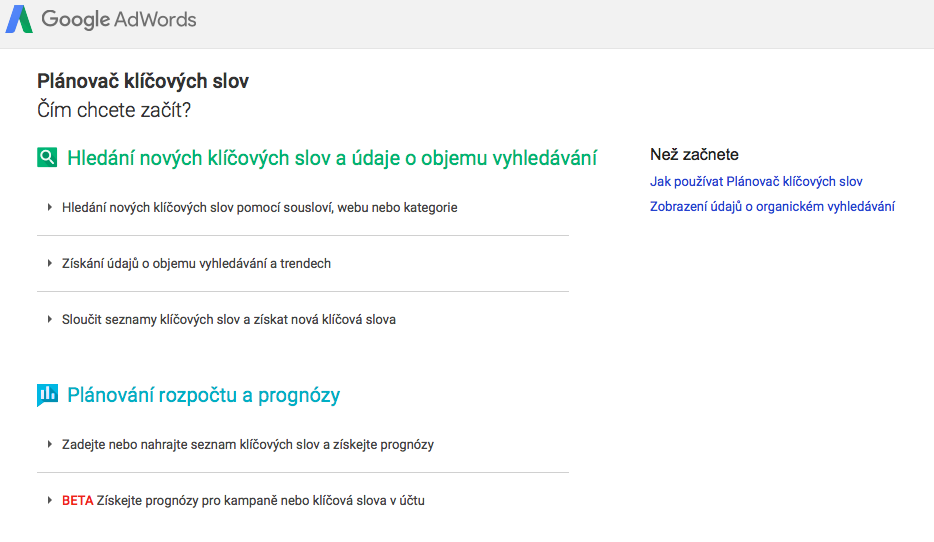Click the red BETA label
Viewport: 934px width, 542px height.
pyautogui.click(x=77, y=500)
